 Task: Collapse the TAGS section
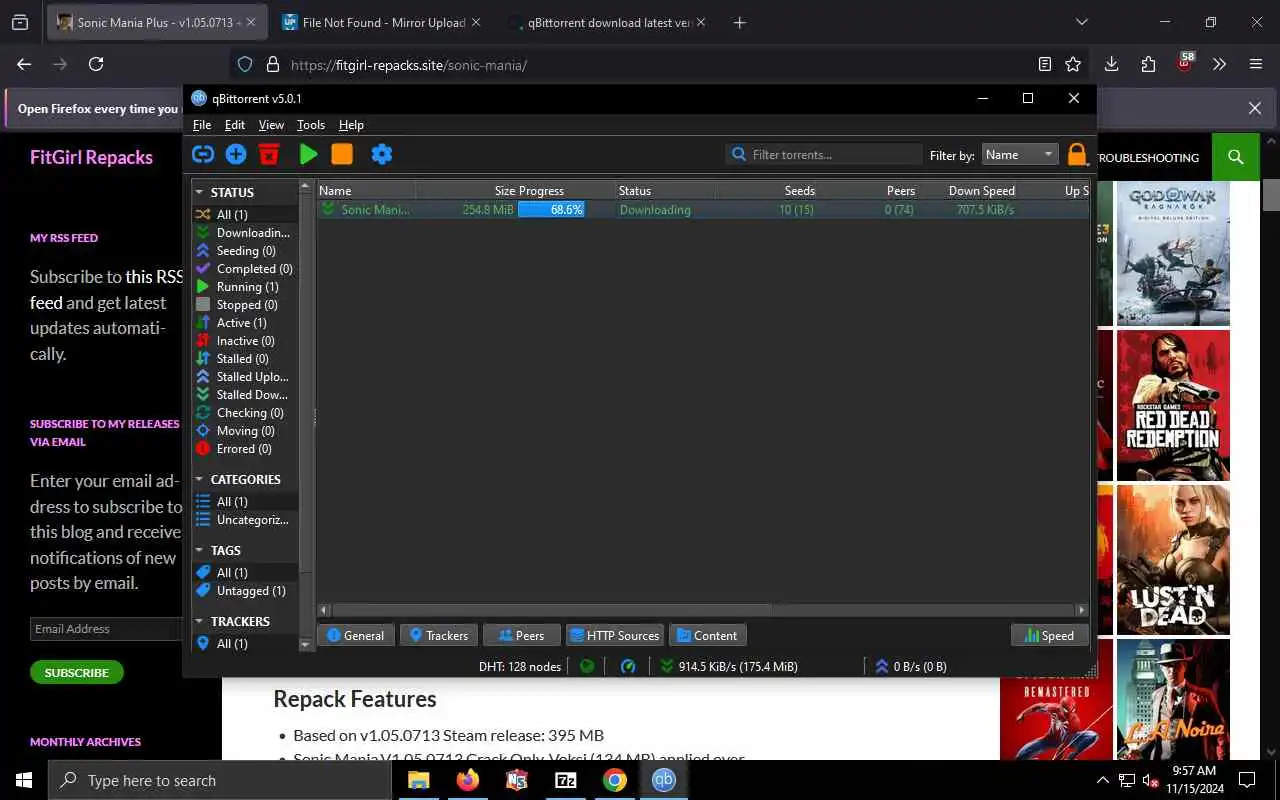[199, 550]
